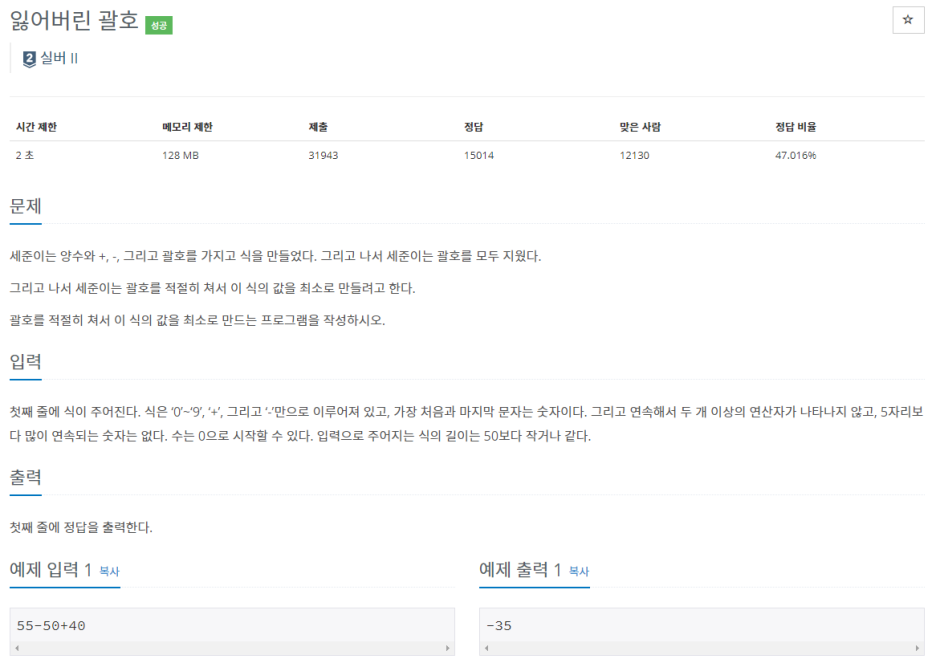The height and width of the screenshot is (659, 936).
Task: Click the solver count 12130
Action: click(x=634, y=155)
